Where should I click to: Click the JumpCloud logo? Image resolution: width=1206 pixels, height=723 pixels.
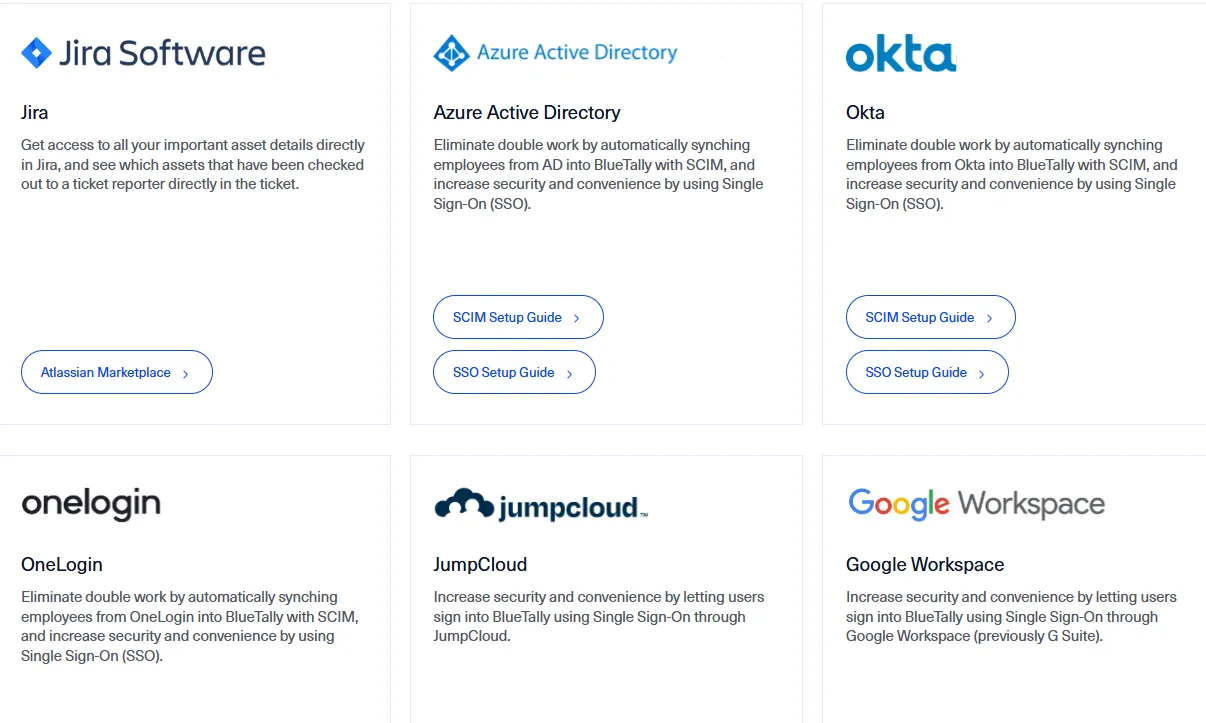point(541,505)
